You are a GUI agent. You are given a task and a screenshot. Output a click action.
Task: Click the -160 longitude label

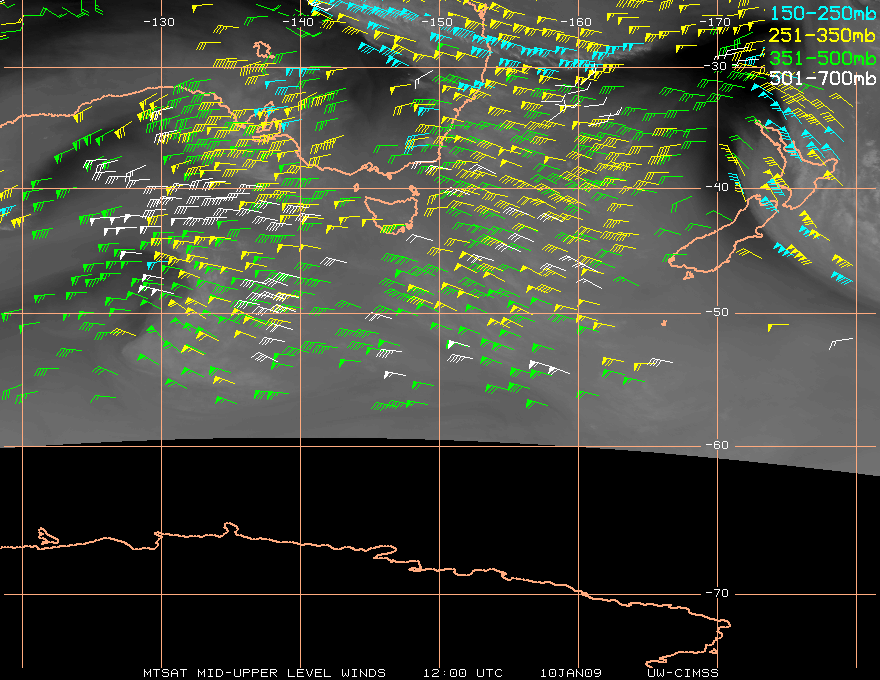click(x=576, y=22)
